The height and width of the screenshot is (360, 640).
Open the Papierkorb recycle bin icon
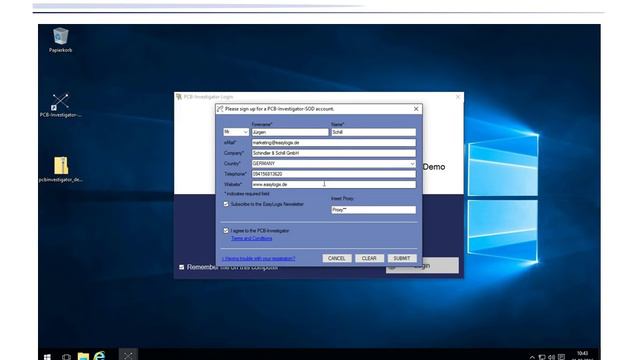60,40
